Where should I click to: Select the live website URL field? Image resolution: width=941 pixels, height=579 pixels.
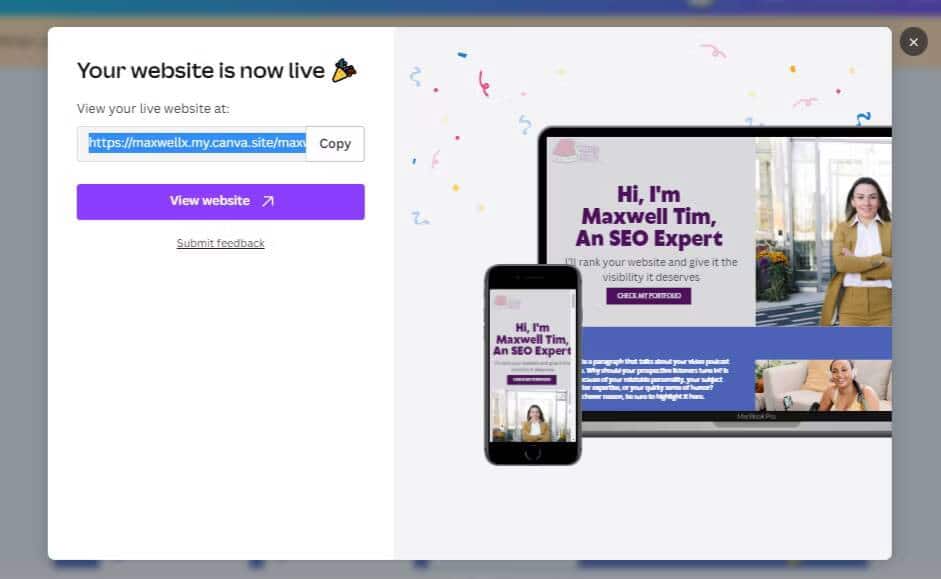(x=191, y=144)
